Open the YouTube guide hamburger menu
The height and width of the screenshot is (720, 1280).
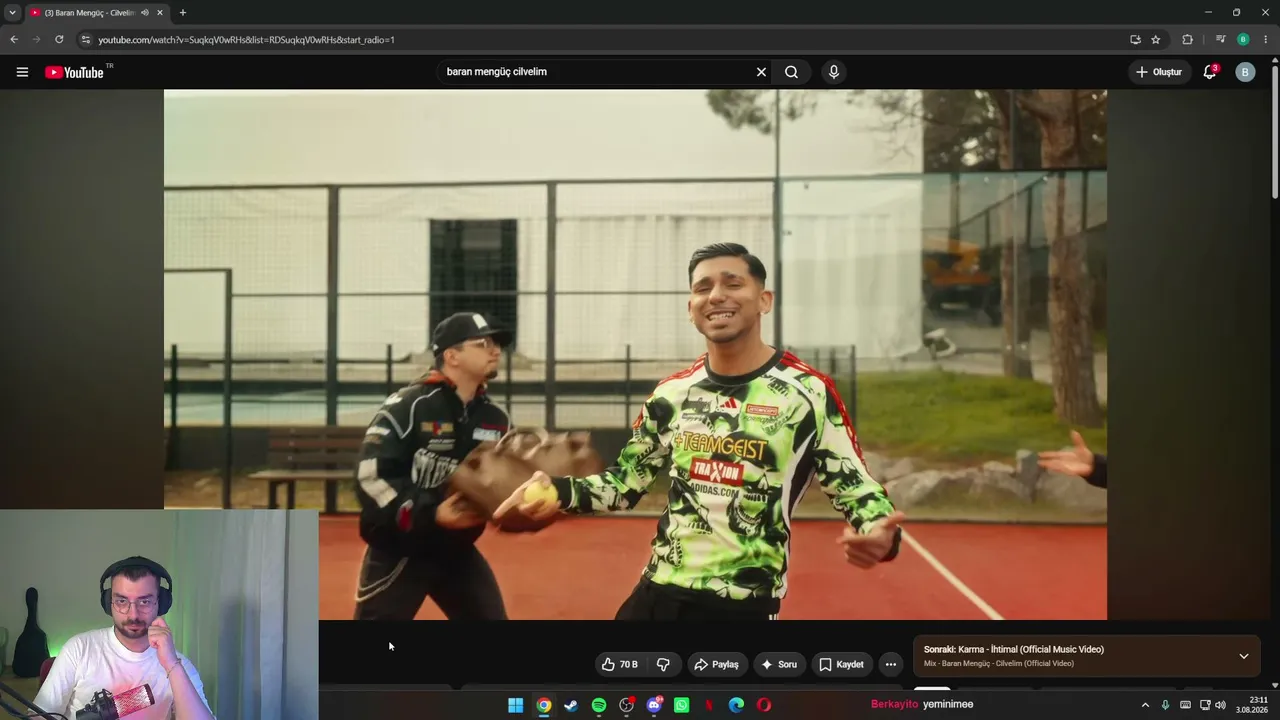click(22, 72)
